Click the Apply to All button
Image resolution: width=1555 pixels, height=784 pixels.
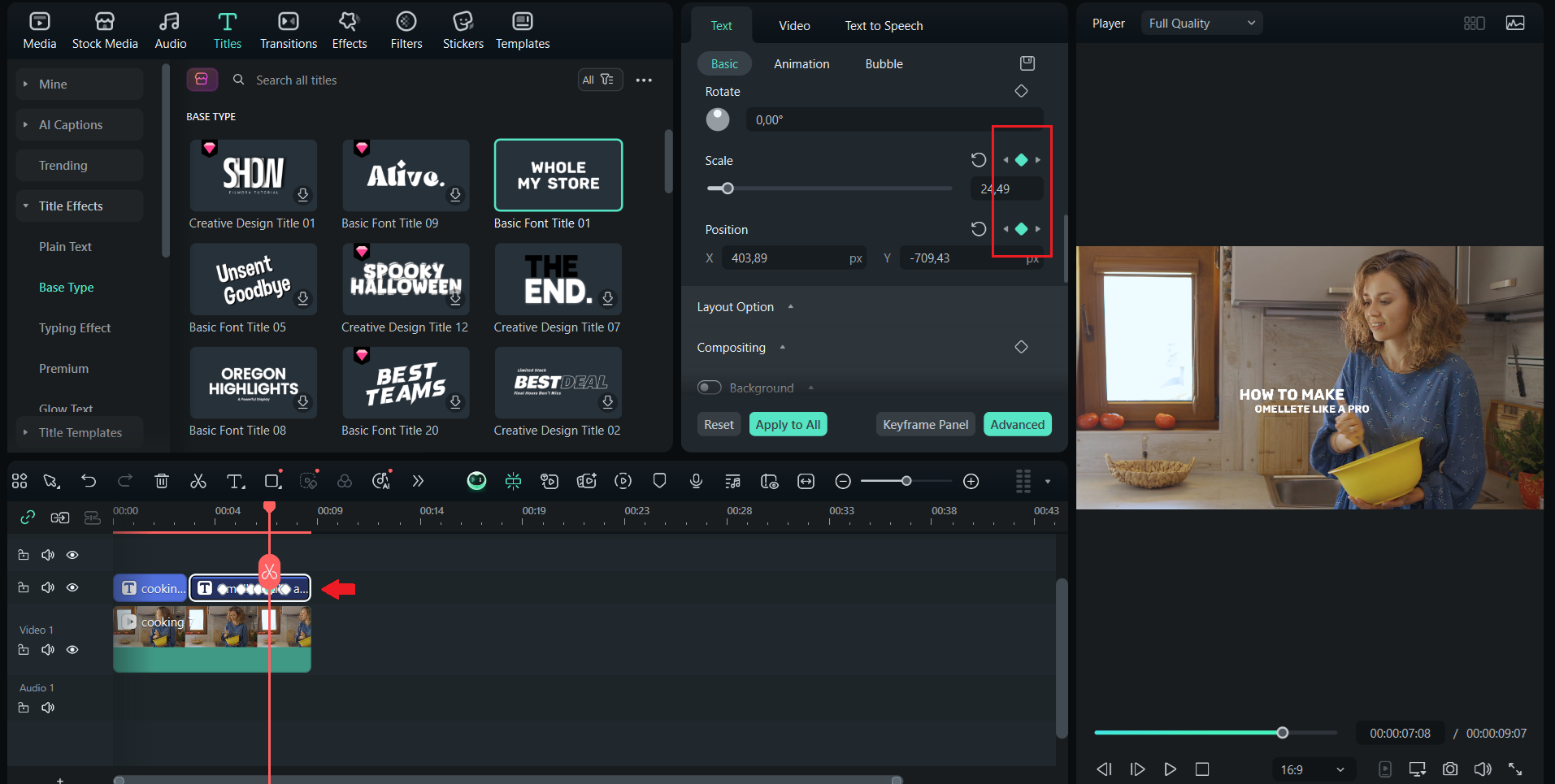click(787, 423)
